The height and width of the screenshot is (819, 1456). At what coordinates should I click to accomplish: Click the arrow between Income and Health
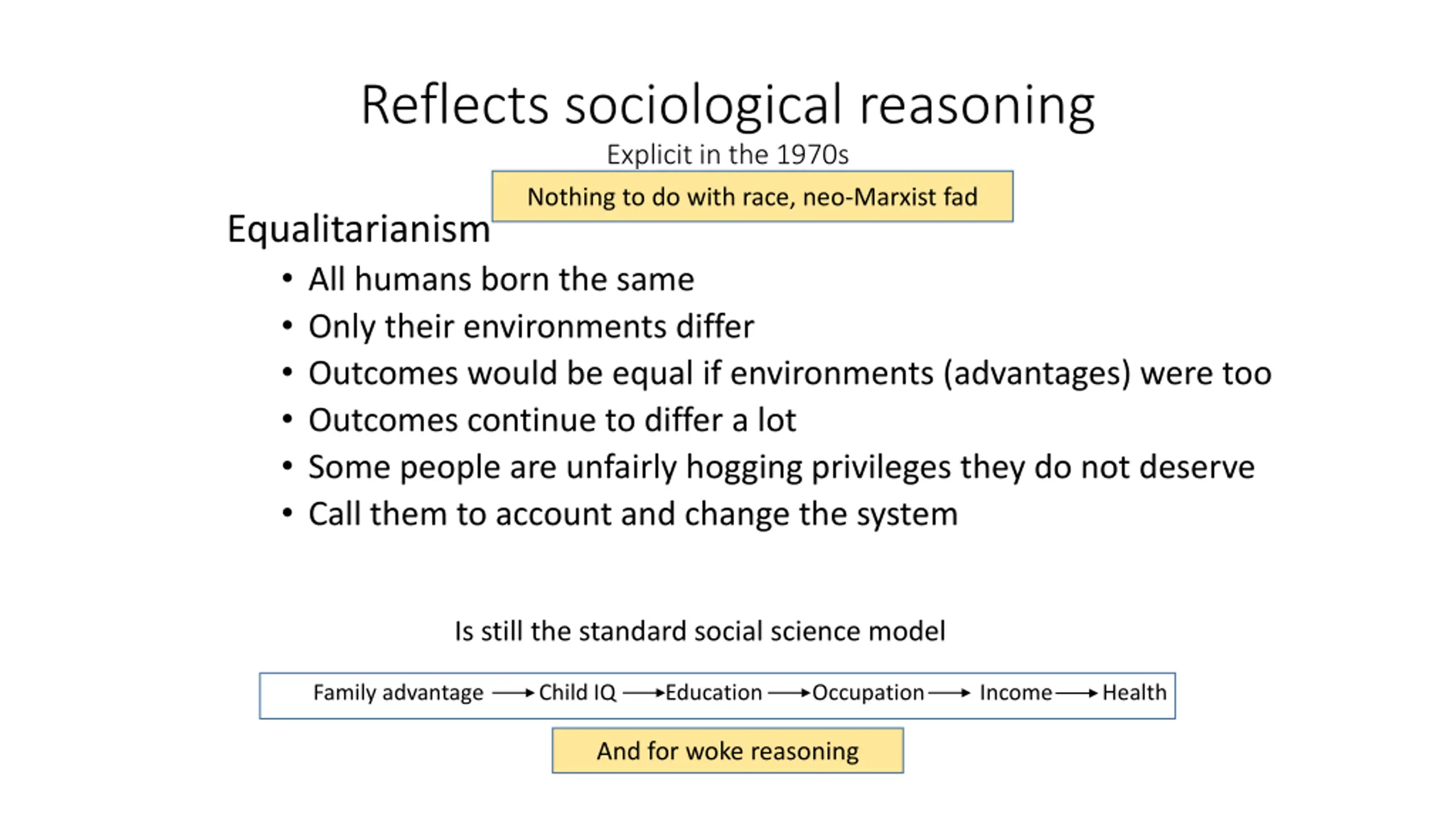[1077, 693]
